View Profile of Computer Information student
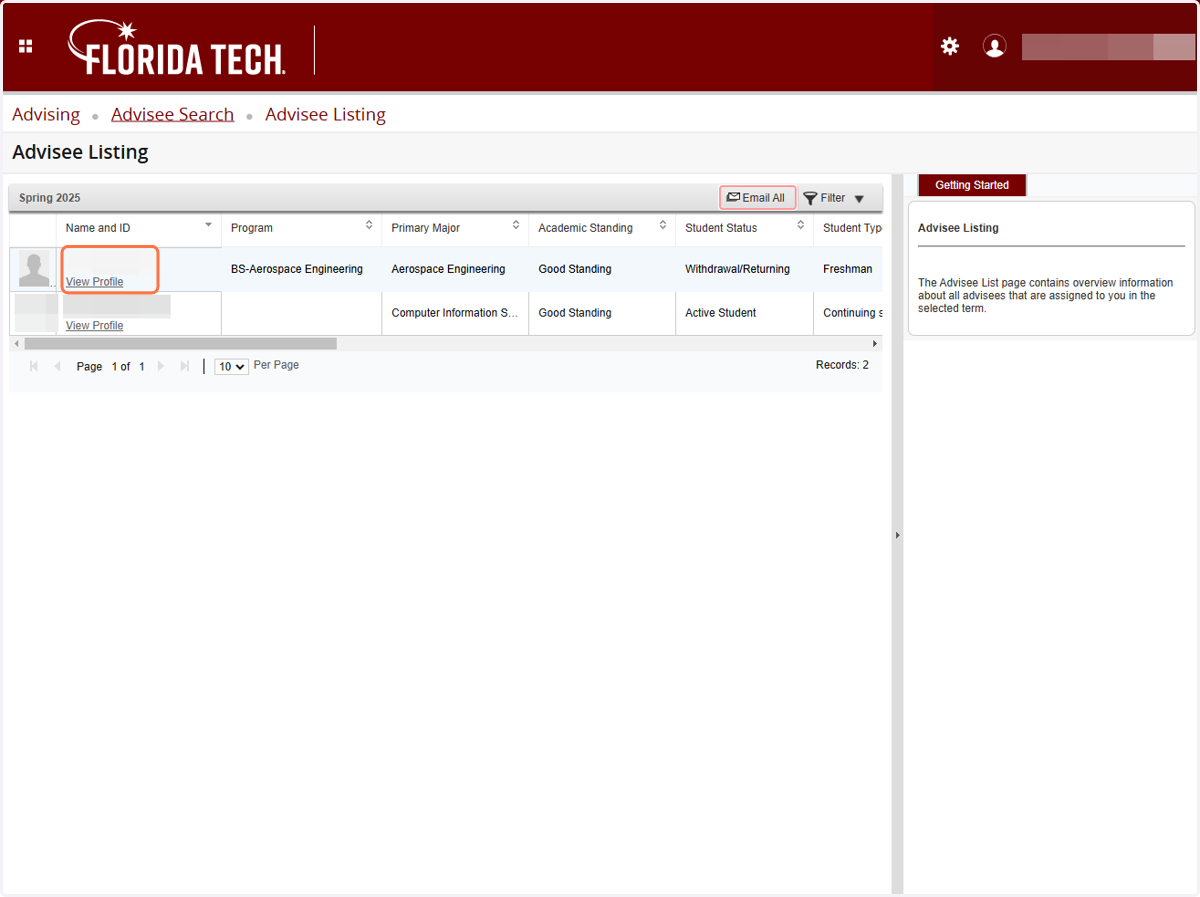 94,326
